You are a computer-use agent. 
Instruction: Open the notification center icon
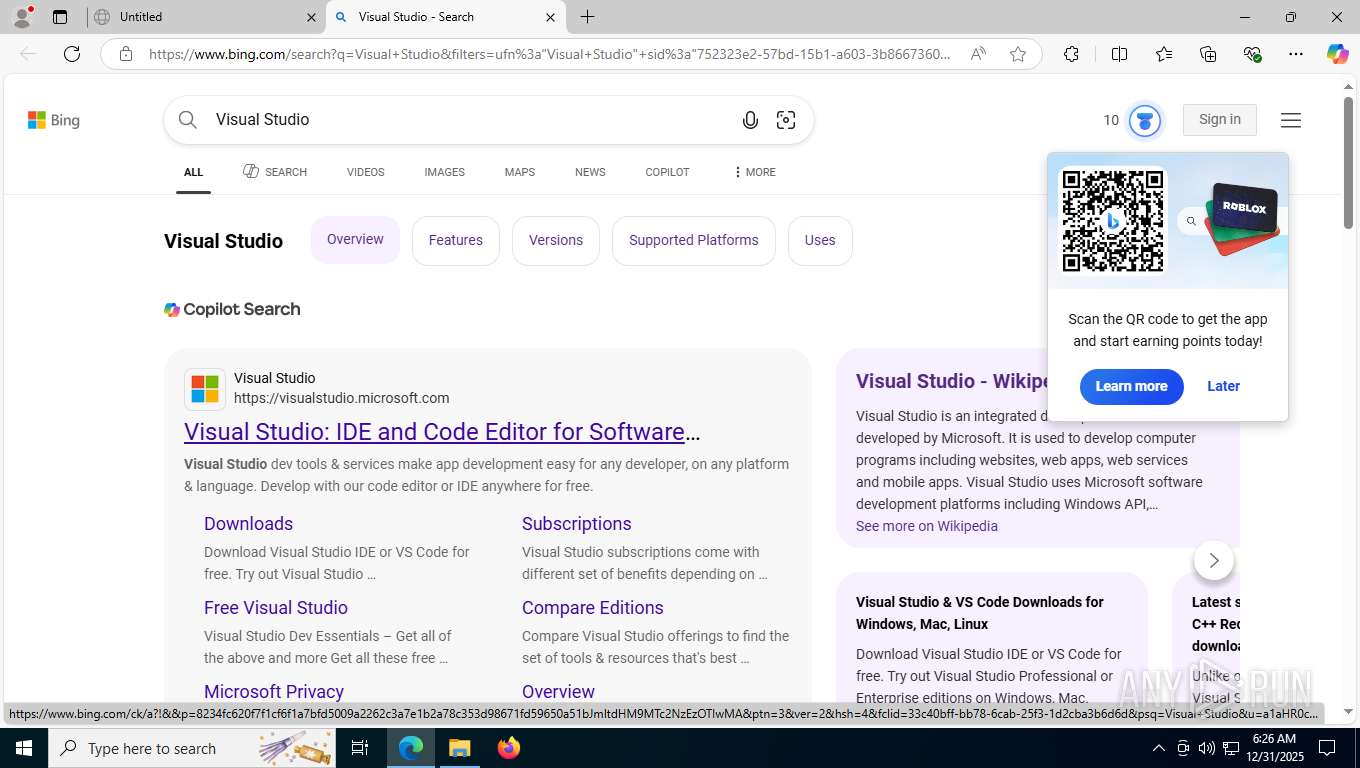pyautogui.click(x=1328, y=748)
